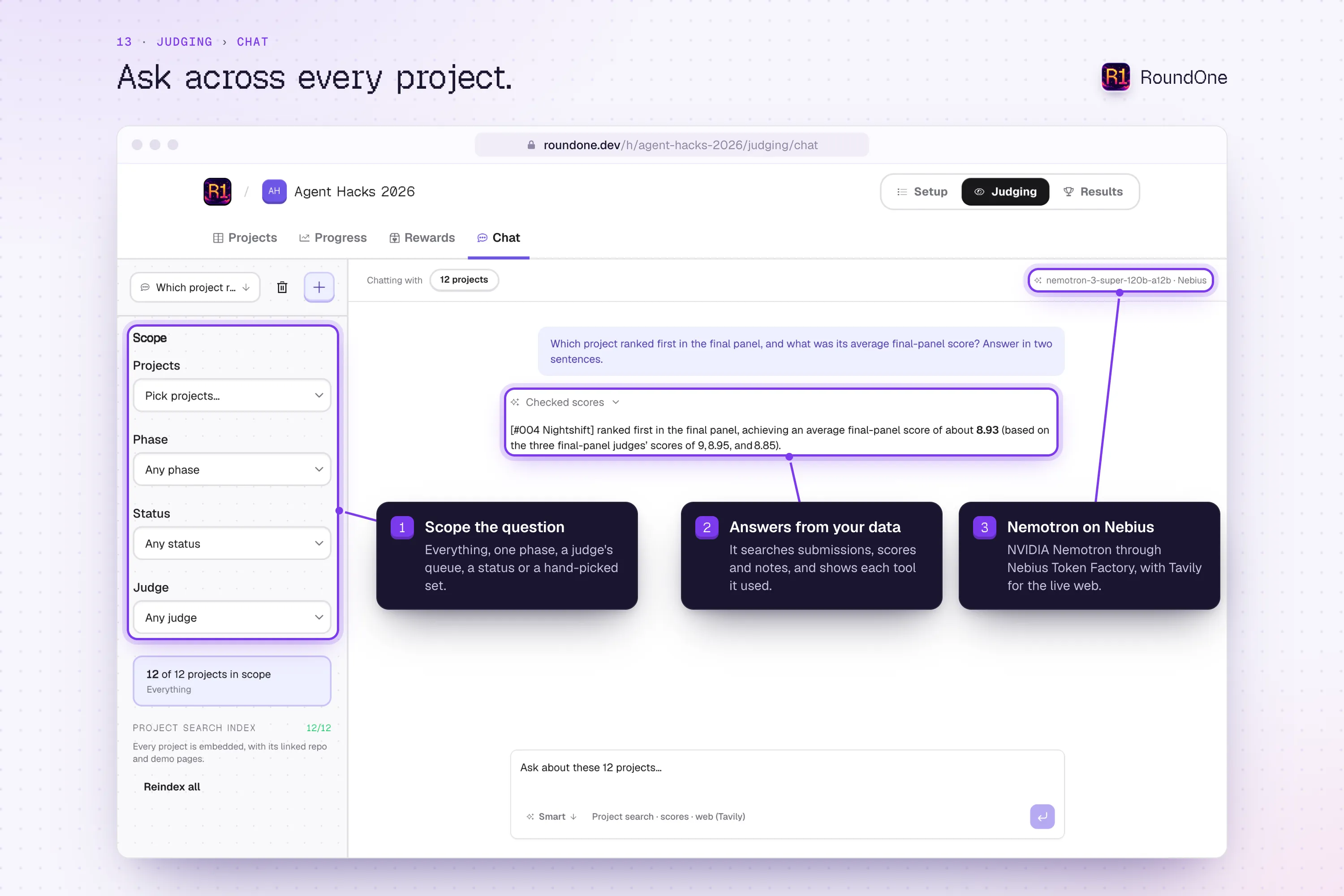Click the PROJECT SEARCH INDEX label

point(194,728)
